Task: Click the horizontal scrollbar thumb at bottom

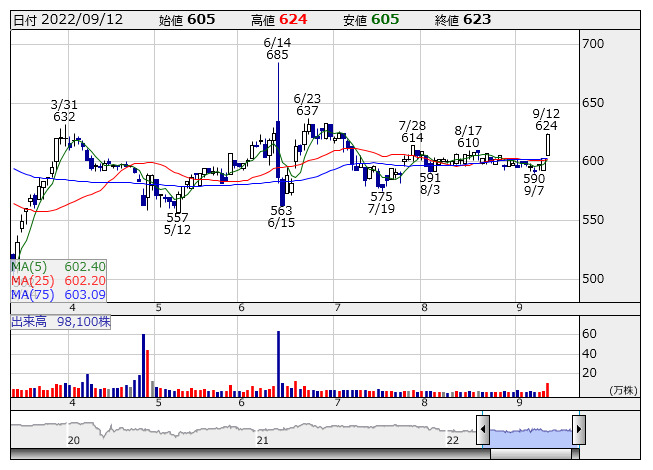Action: [x=531, y=454]
